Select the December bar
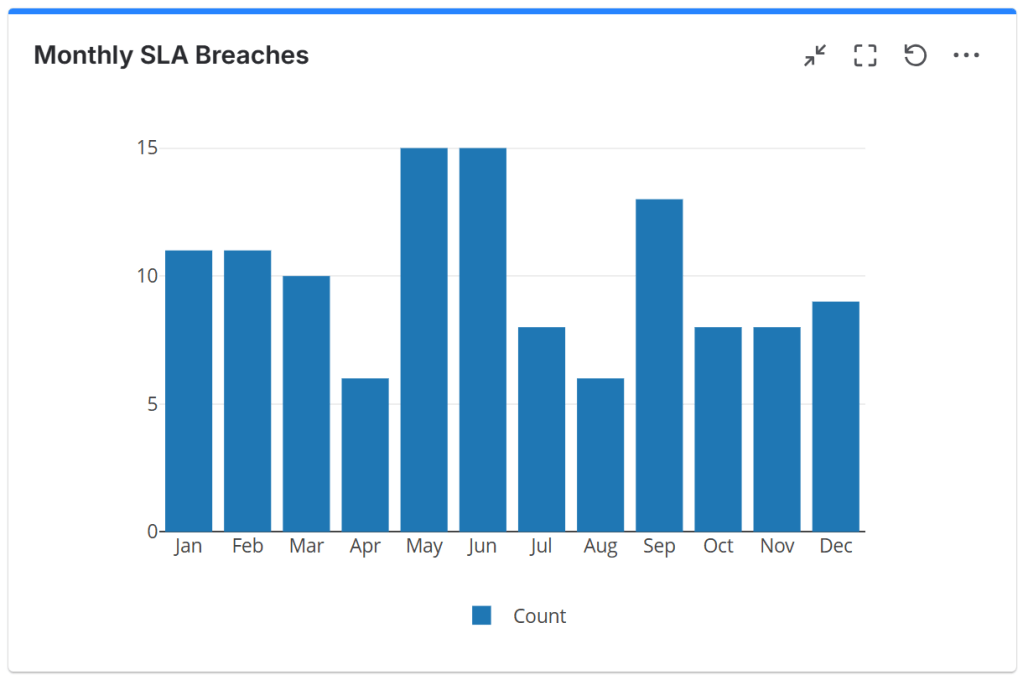 pos(836,416)
